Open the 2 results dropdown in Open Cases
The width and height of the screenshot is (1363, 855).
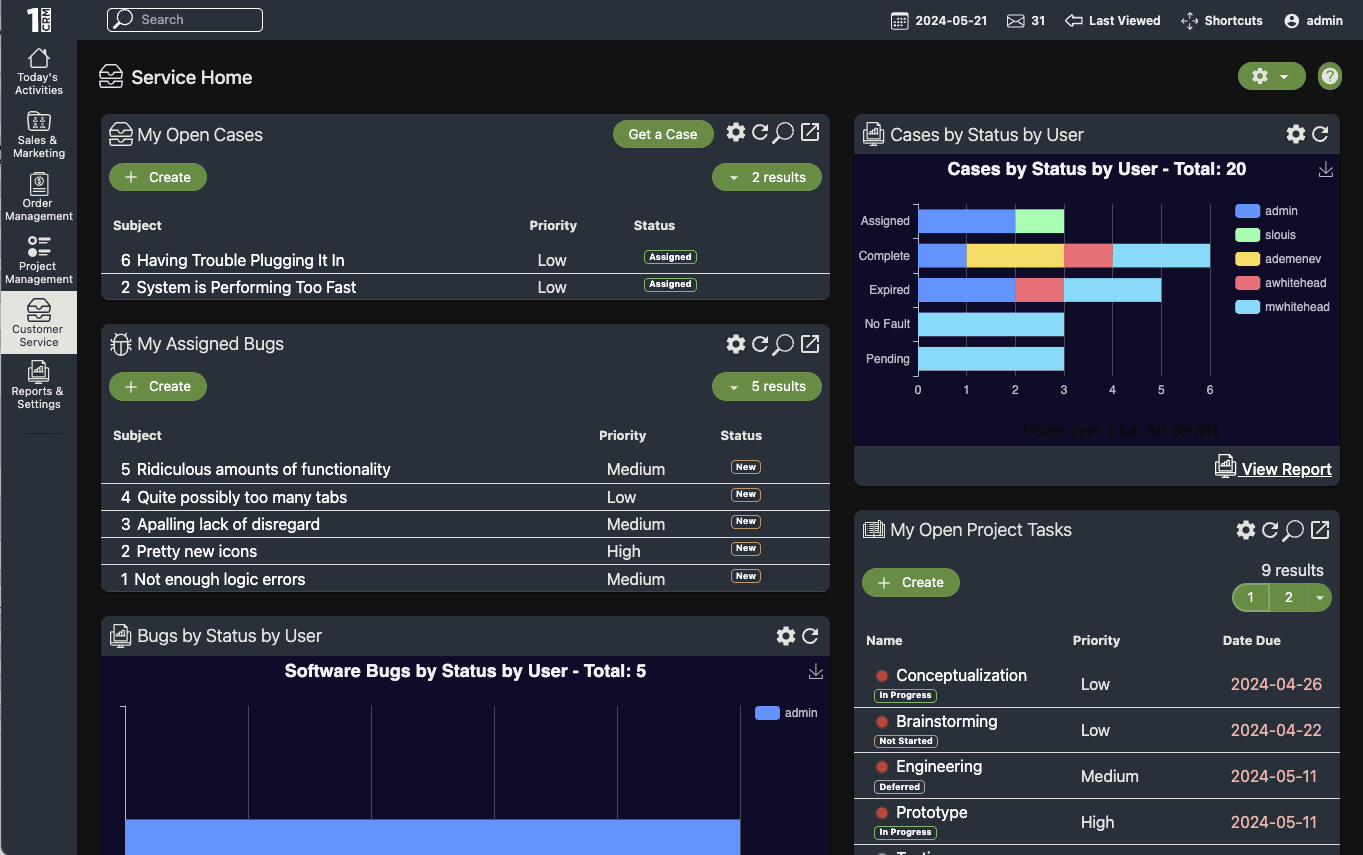point(767,177)
